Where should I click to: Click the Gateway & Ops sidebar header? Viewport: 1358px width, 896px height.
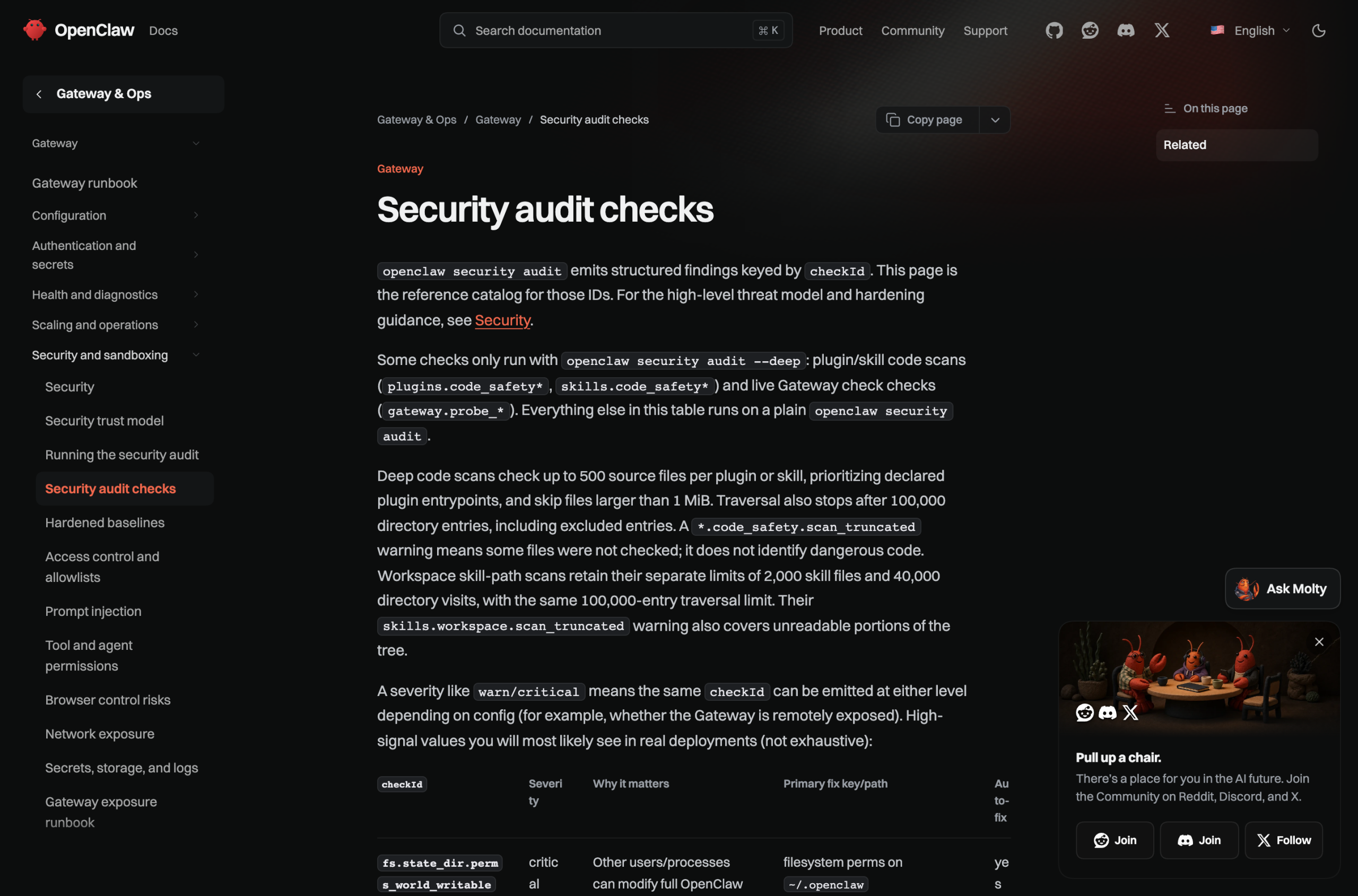[124, 94]
